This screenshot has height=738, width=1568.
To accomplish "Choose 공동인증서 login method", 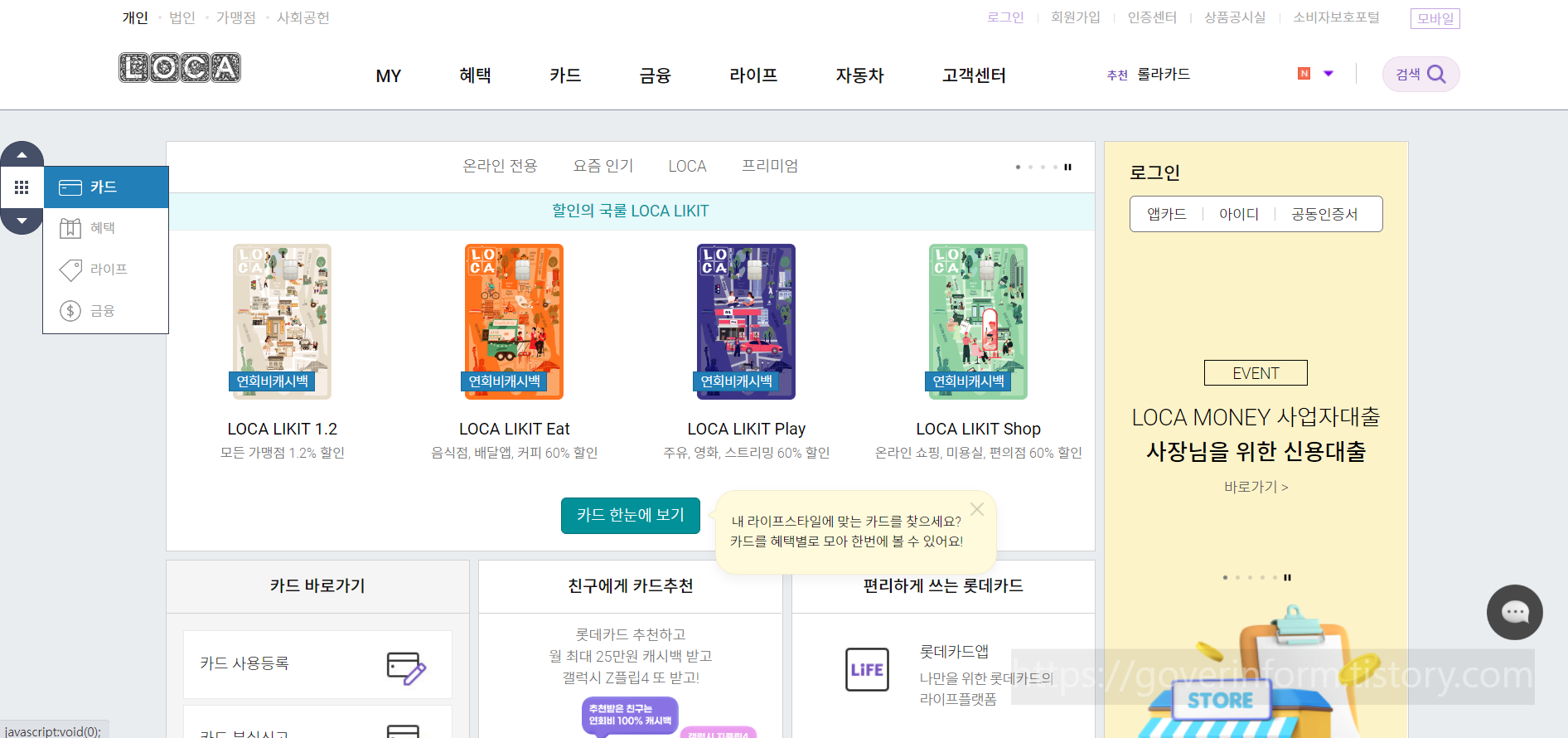I will point(1324,214).
